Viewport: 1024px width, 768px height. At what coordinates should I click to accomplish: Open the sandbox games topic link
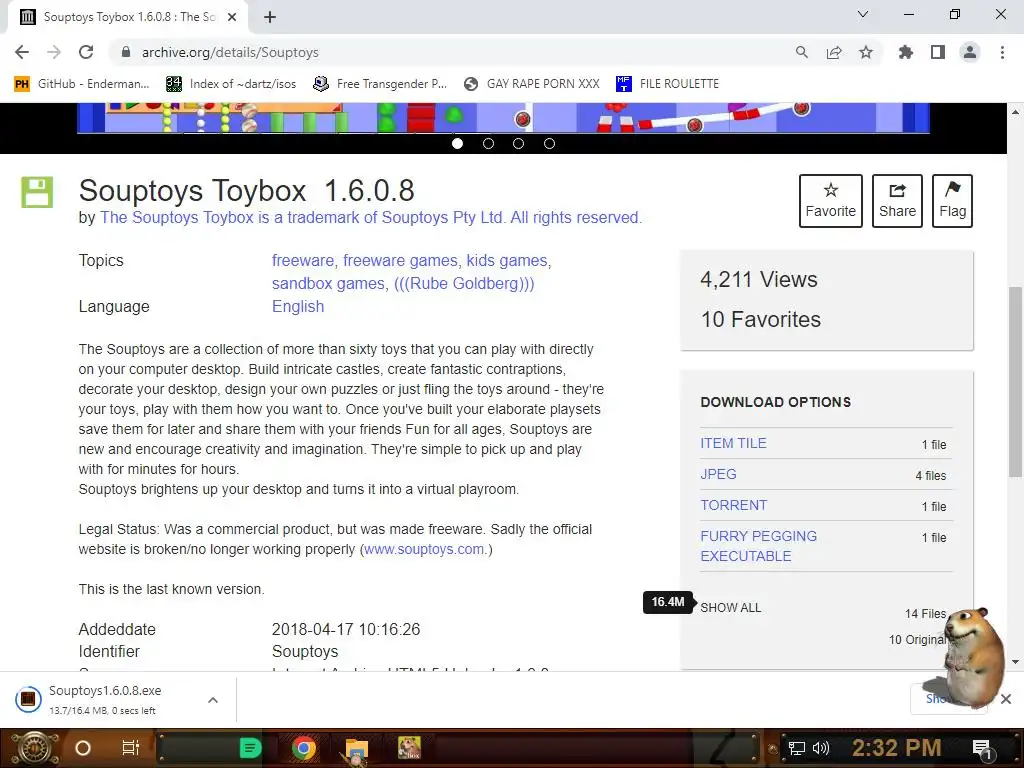[328, 283]
